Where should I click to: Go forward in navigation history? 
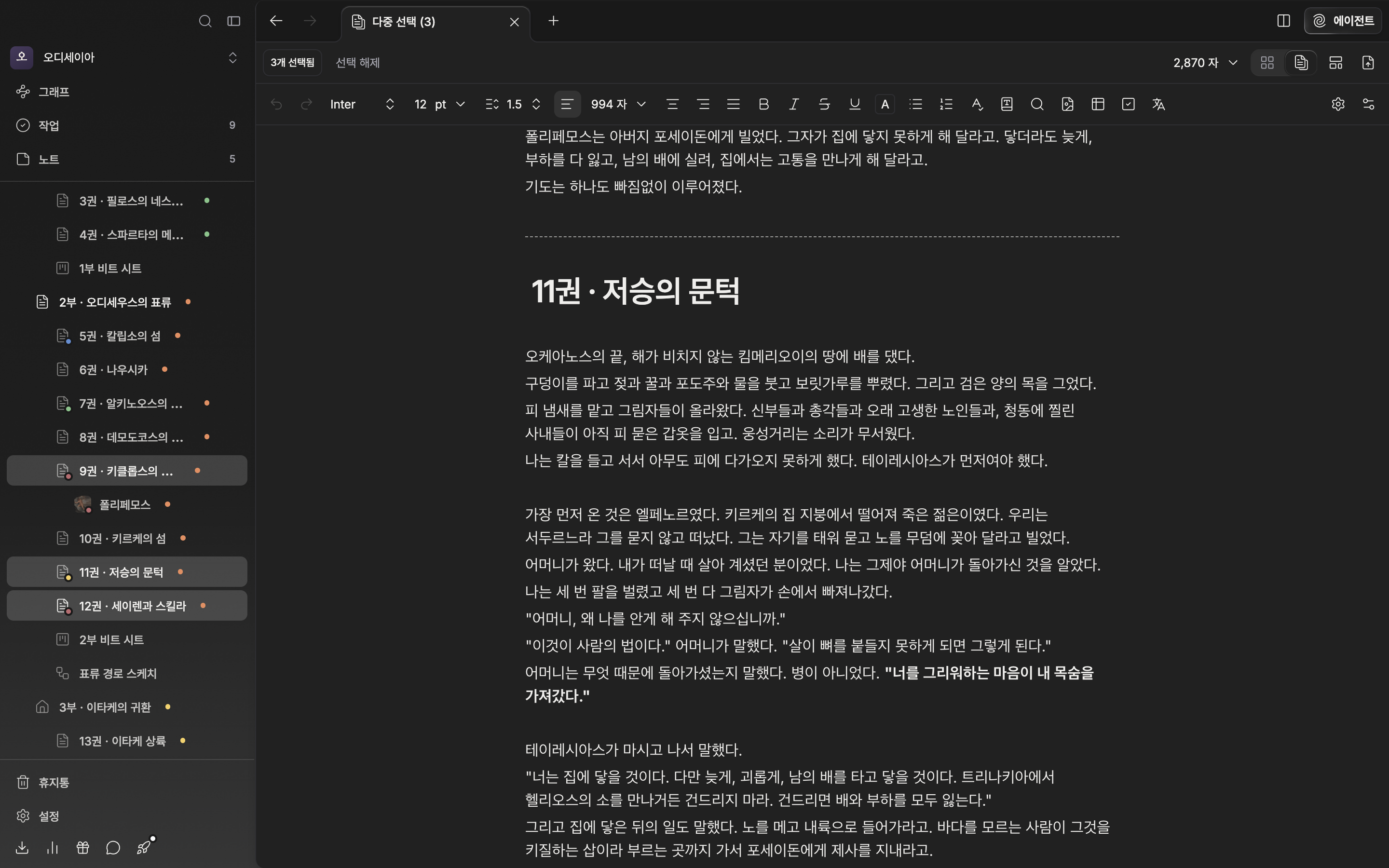[310, 21]
